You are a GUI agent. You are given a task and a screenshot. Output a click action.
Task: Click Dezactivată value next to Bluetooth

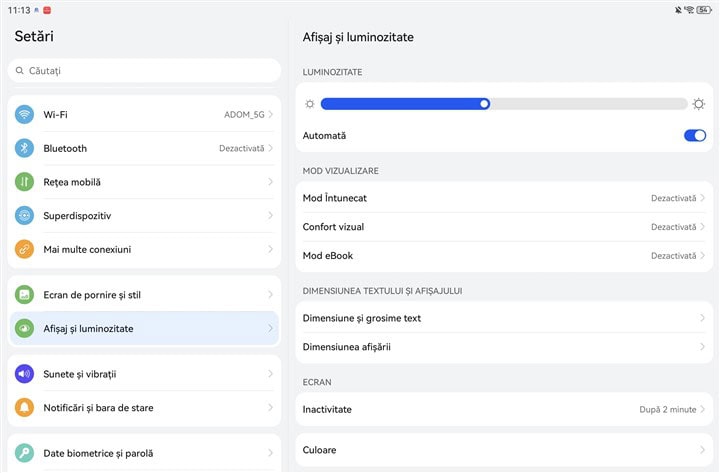click(x=242, y=148)
